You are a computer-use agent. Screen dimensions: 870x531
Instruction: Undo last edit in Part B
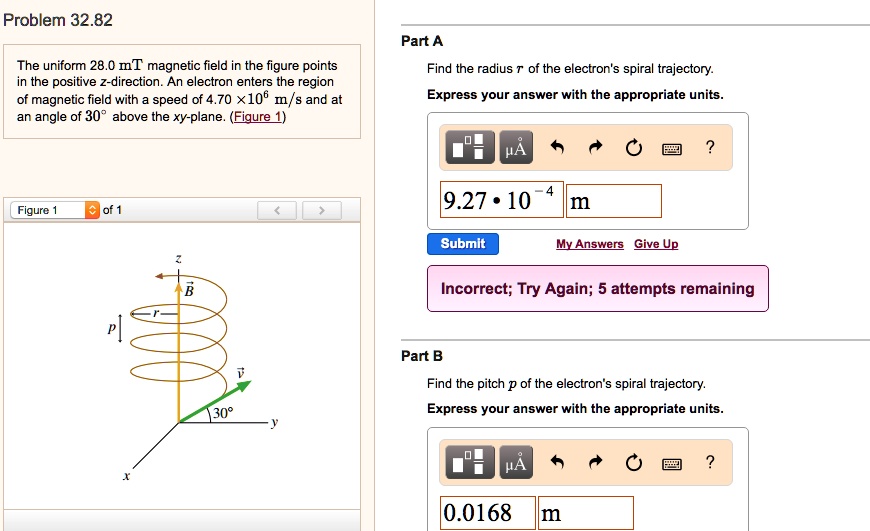pyautogui.click(x=558, y=462)
